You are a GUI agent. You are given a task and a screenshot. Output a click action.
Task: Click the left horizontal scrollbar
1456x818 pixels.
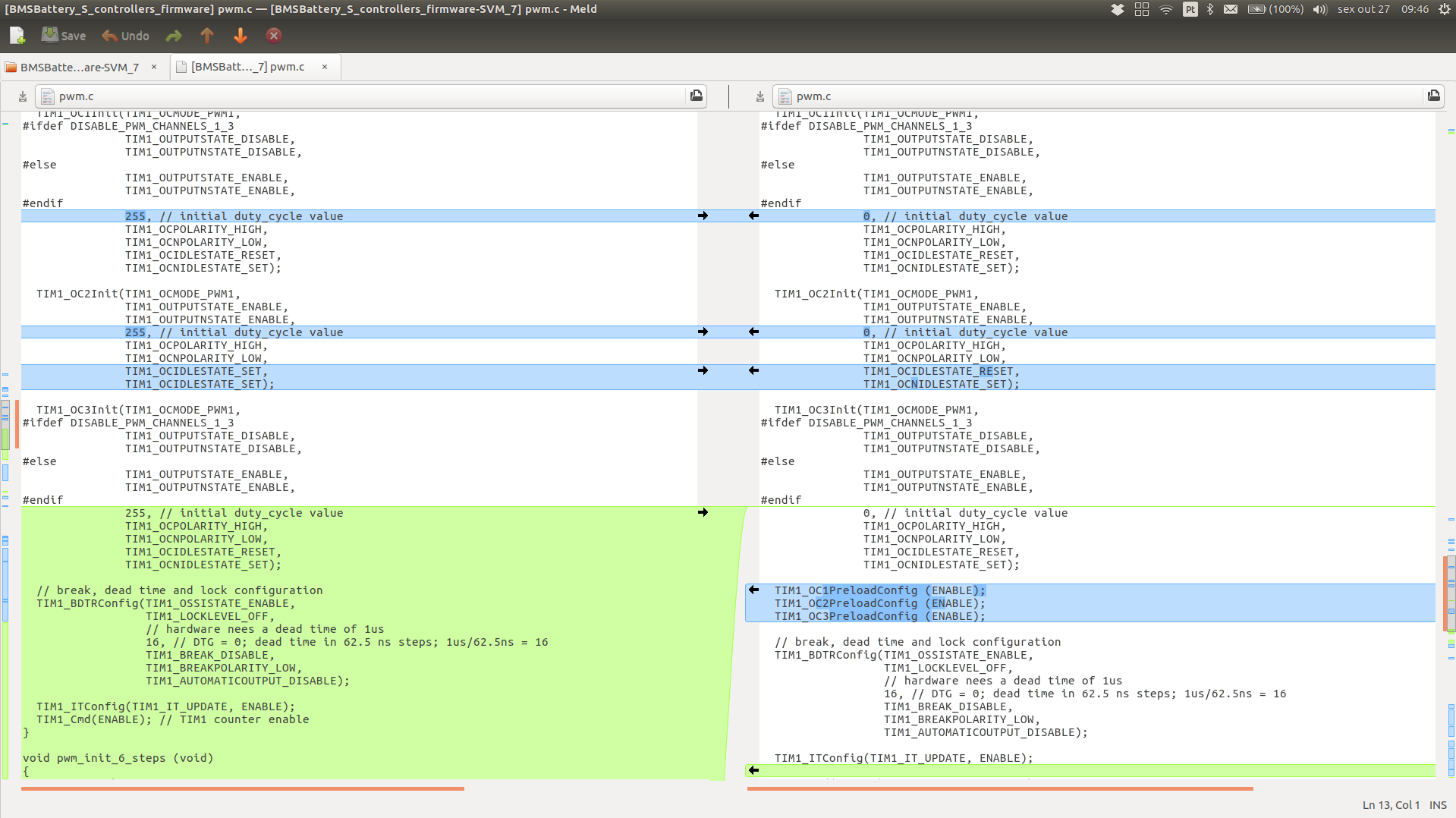(x=243, y=789)
